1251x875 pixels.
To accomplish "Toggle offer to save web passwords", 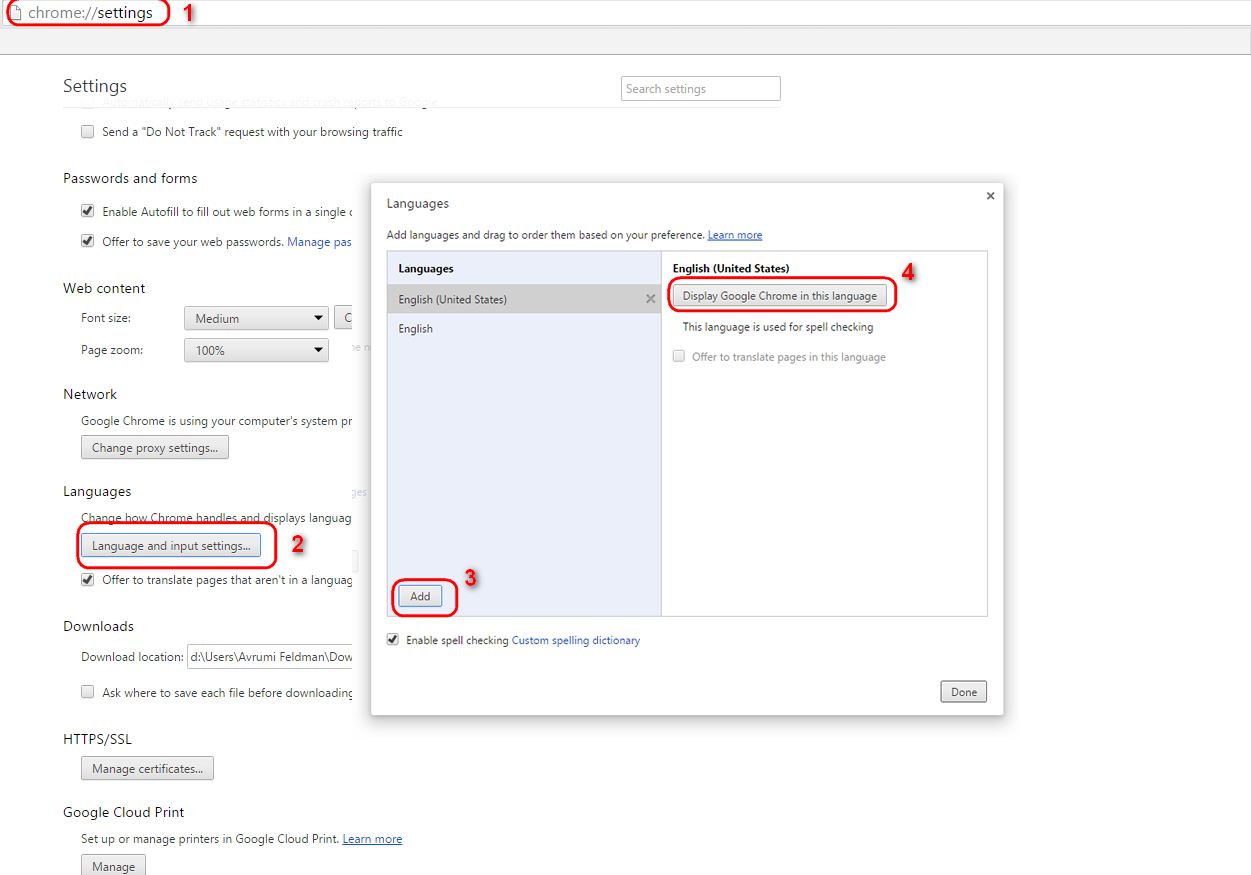I will pyautogui.click(x=88, y=242).
